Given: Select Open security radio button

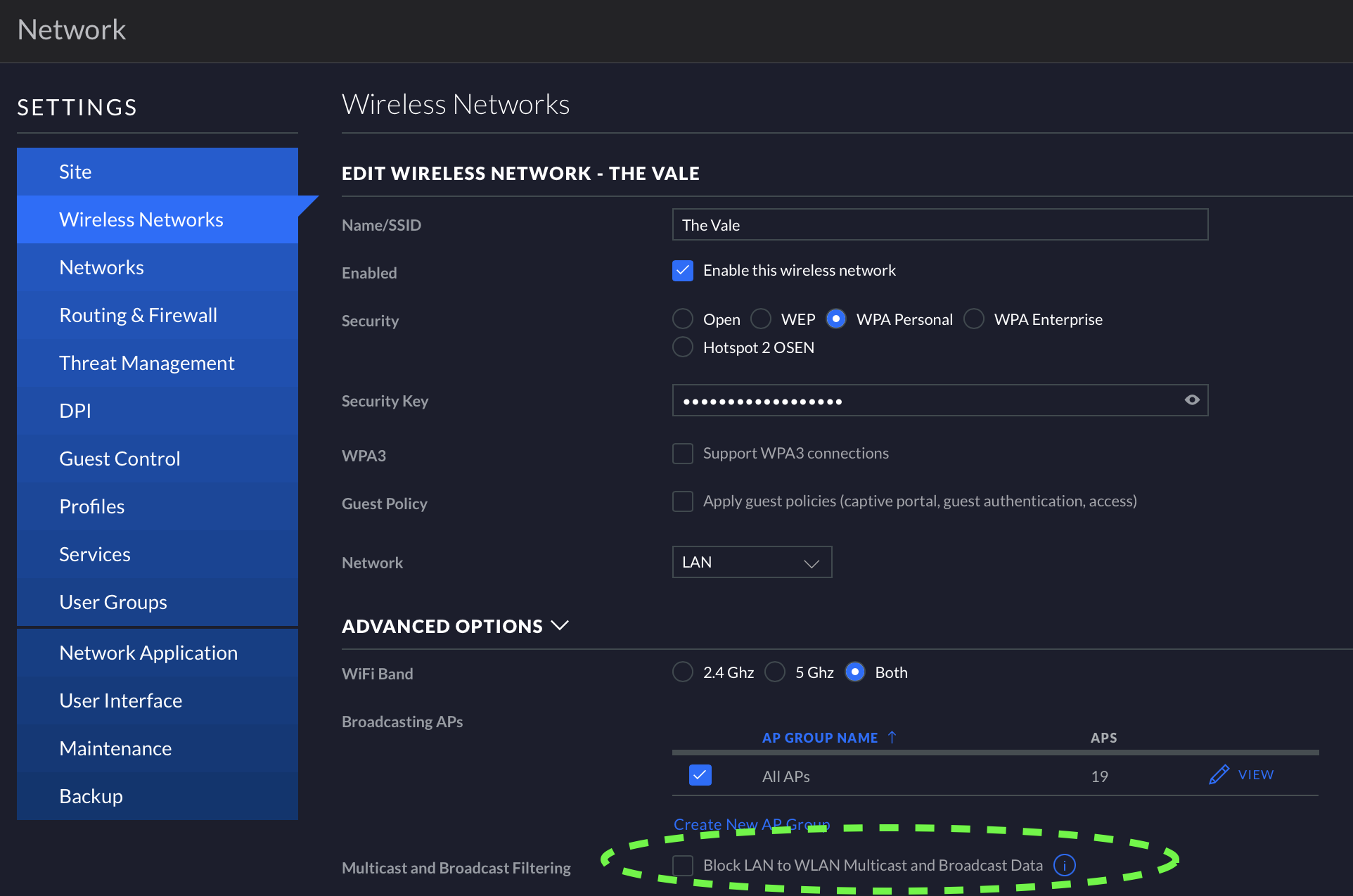Looking at the screenshot, I should click(x=683, y=319).
